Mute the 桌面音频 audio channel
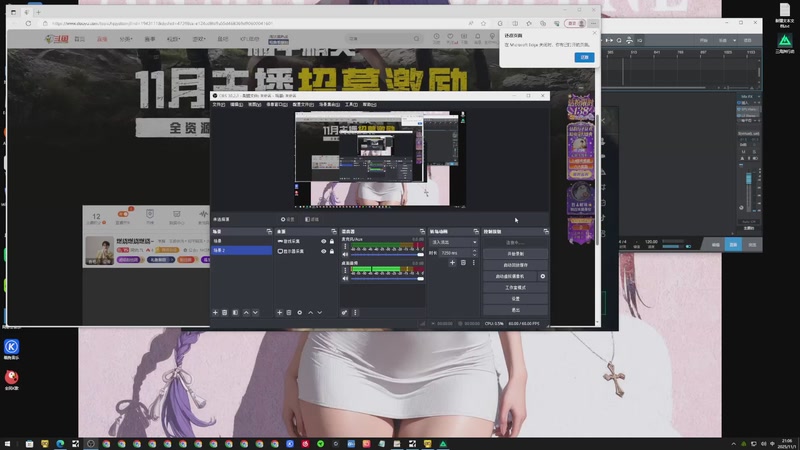 click(x=345, y=279)
